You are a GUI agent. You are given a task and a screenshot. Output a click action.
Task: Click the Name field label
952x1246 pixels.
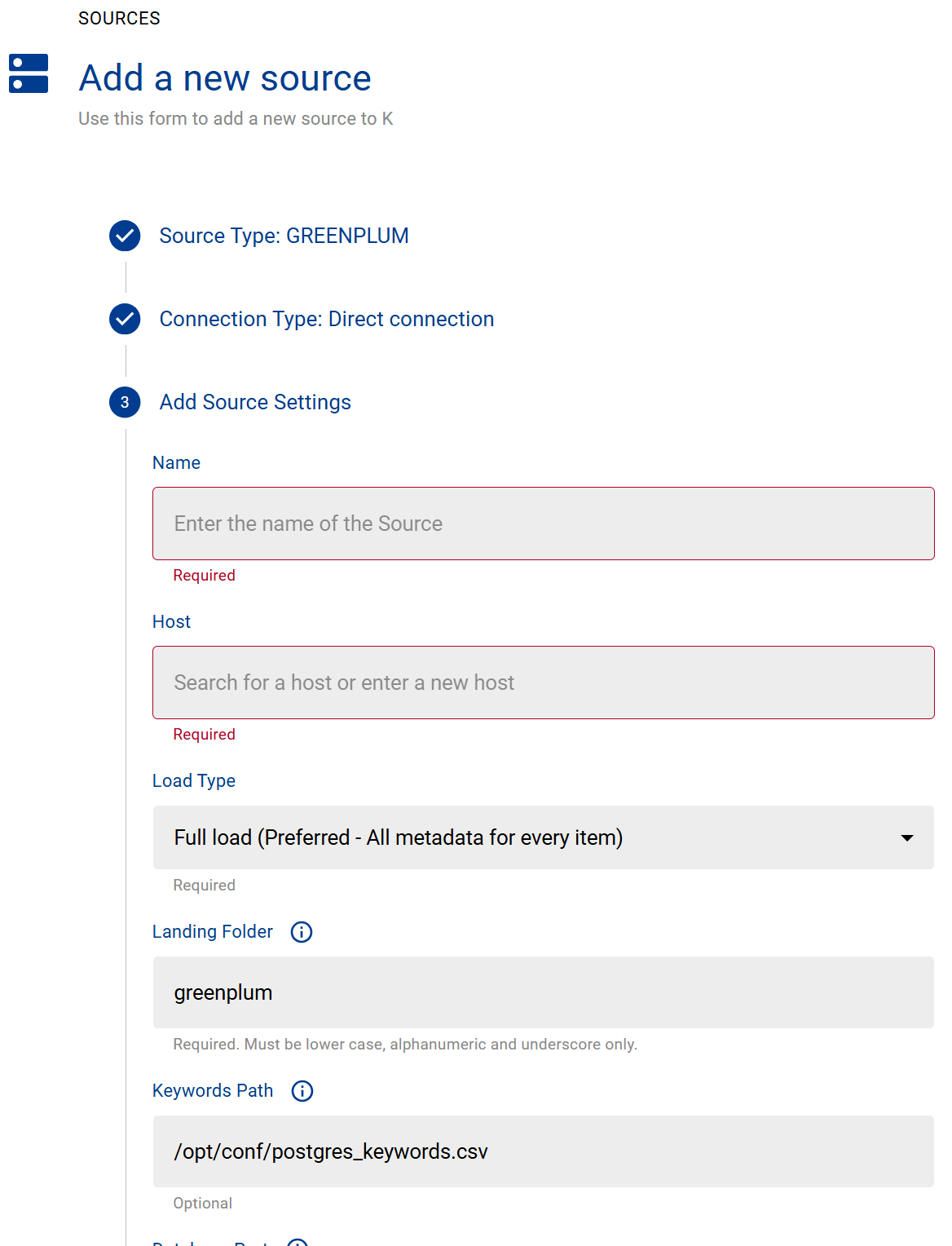click(176, 462)
